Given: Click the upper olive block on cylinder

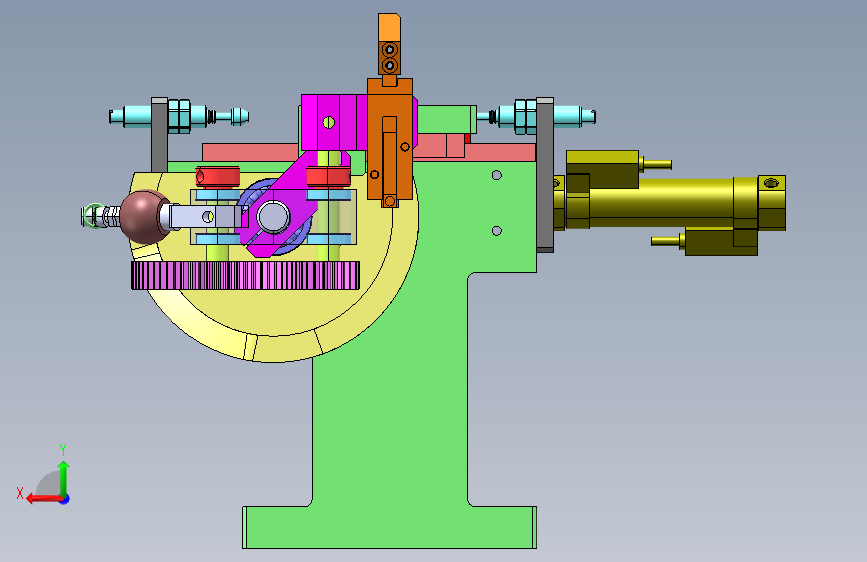Looking at the screenshot, I should pyautogui.click(x=602, y=169).
